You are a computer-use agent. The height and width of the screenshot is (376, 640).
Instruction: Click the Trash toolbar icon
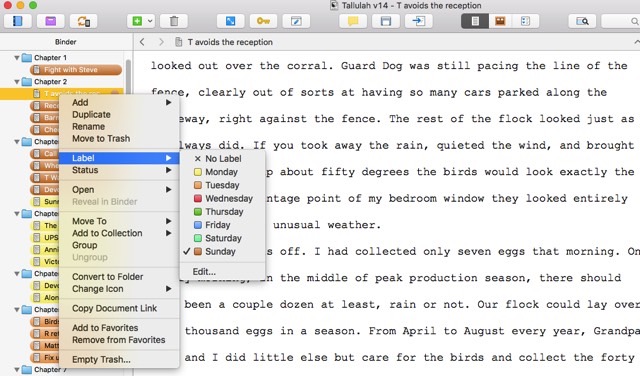point(174,21)
